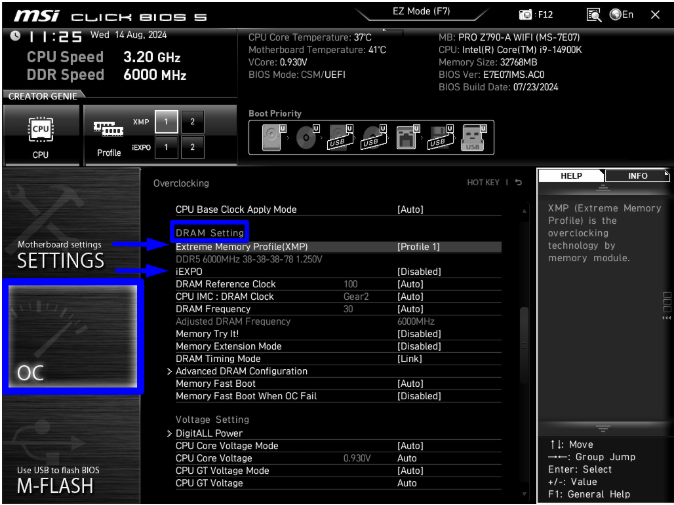
Task: Click the CPU Creator Genie icon
Action: tap(40, 134)
